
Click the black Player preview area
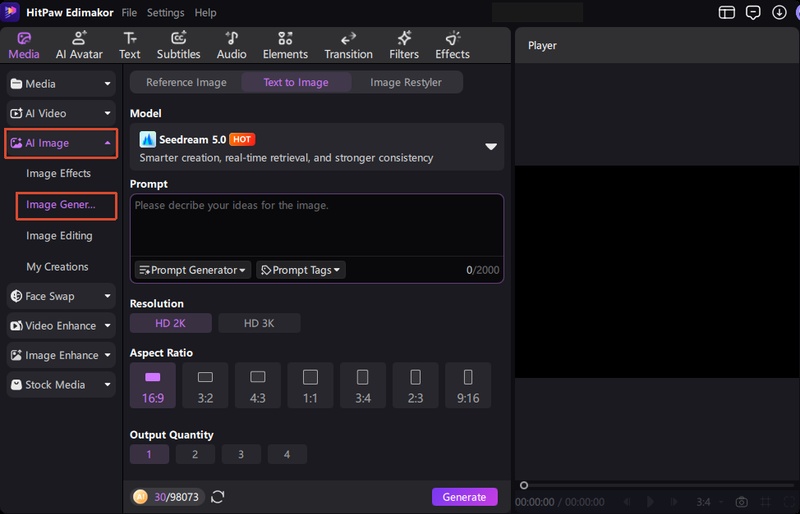pos(657,272)
